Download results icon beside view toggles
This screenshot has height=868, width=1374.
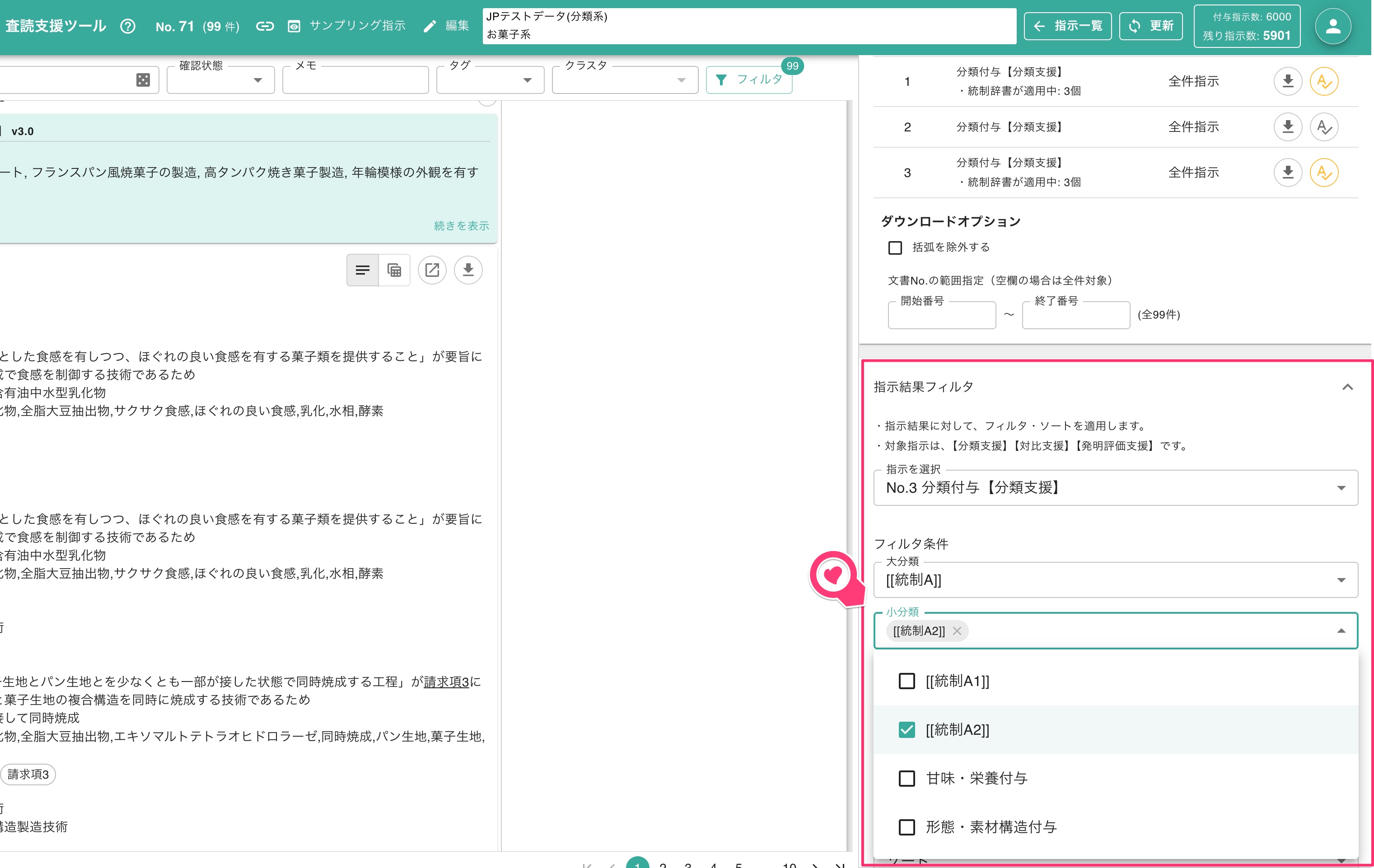(468, 270)
